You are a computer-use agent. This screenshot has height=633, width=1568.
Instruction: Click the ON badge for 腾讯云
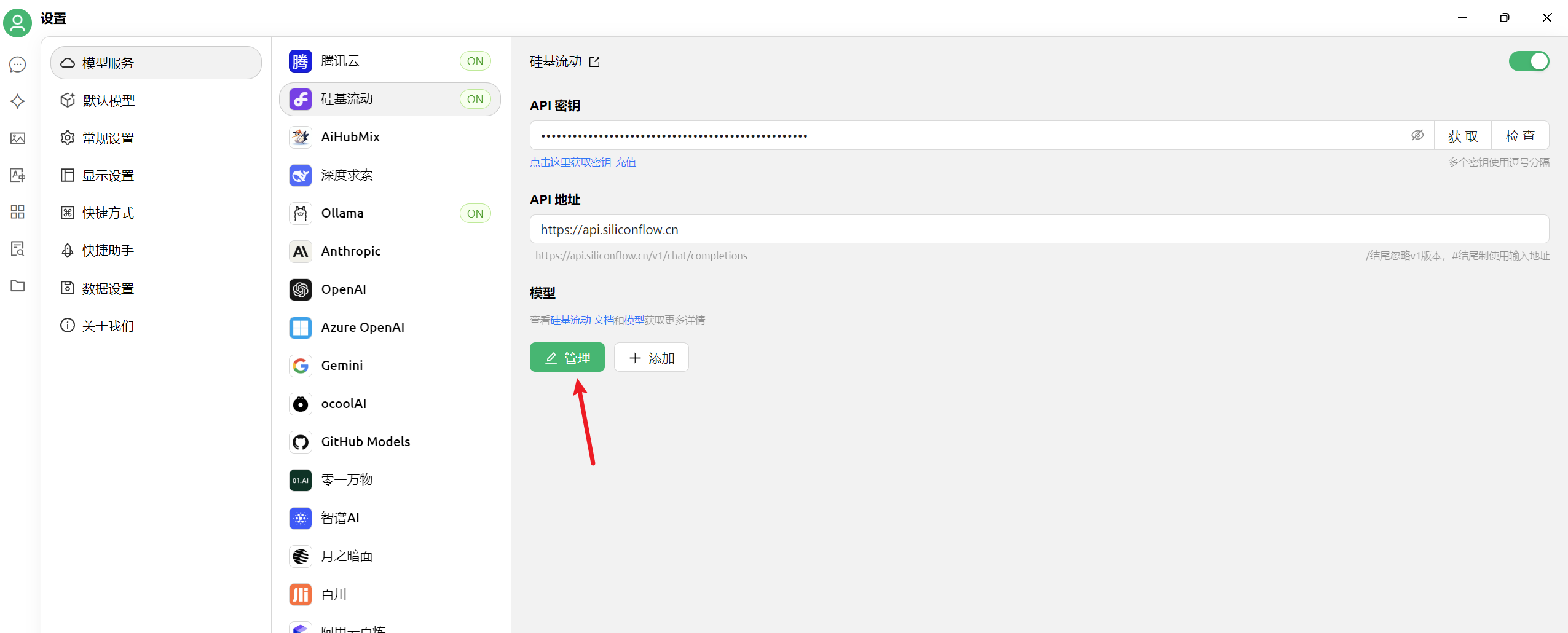pos(475,61)
